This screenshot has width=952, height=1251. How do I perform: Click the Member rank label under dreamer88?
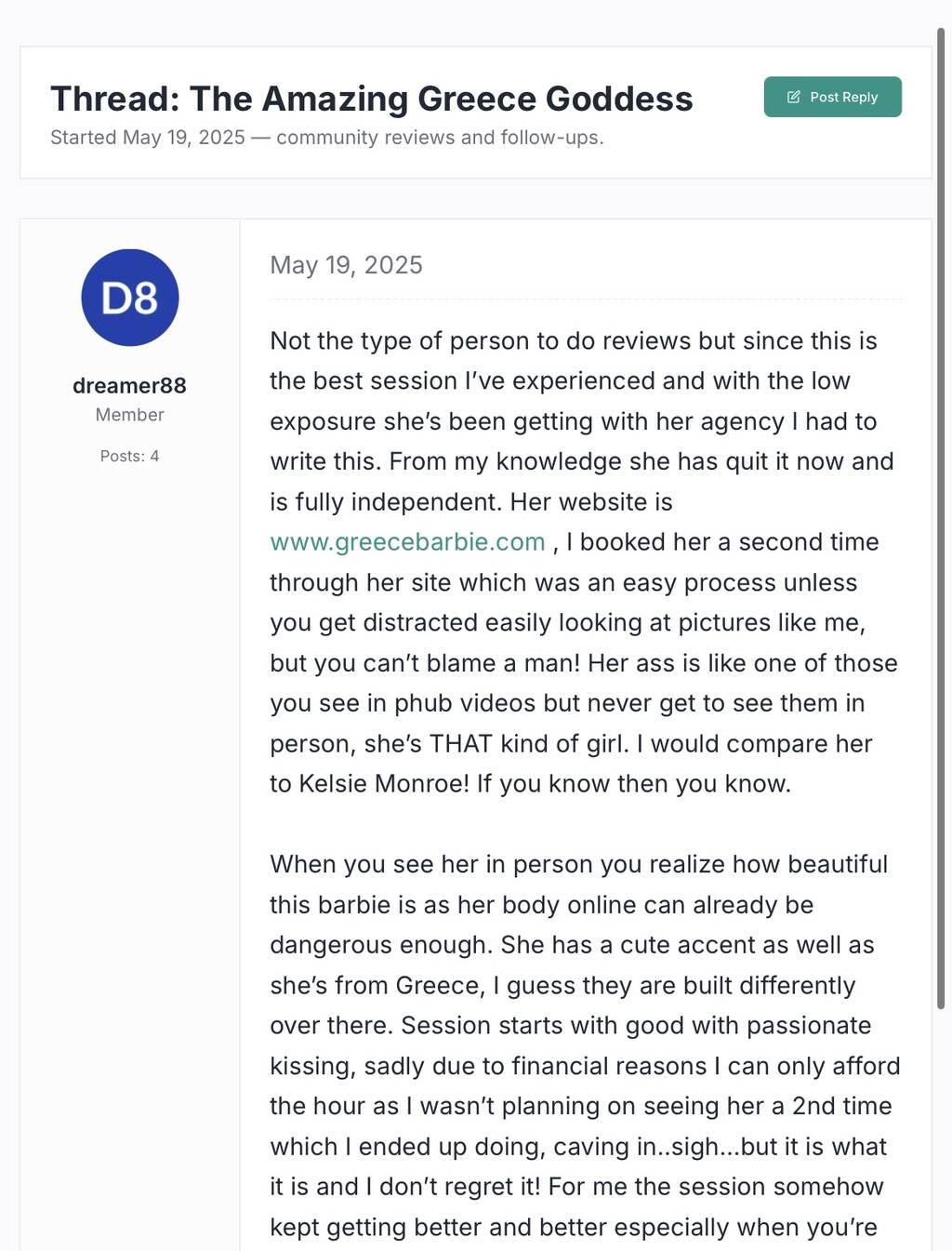(129, 415)
